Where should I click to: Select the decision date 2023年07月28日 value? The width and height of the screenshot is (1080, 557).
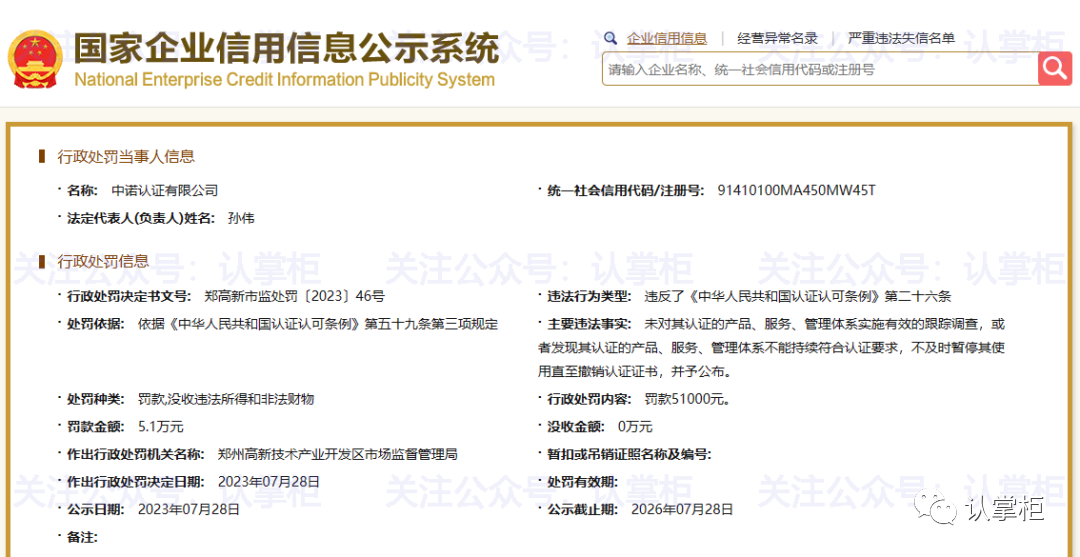269,482
